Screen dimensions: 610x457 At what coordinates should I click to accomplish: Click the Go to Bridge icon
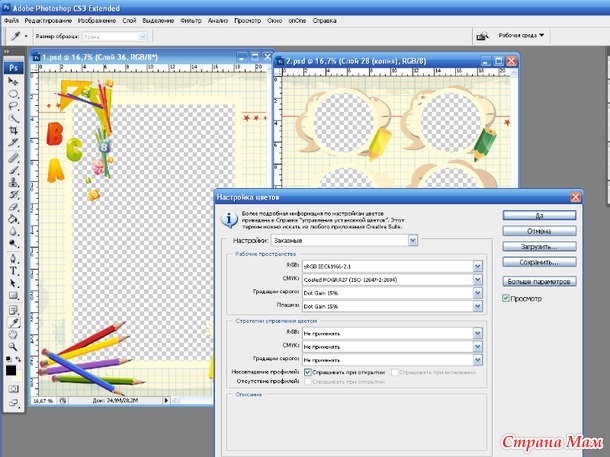point(482,35)
